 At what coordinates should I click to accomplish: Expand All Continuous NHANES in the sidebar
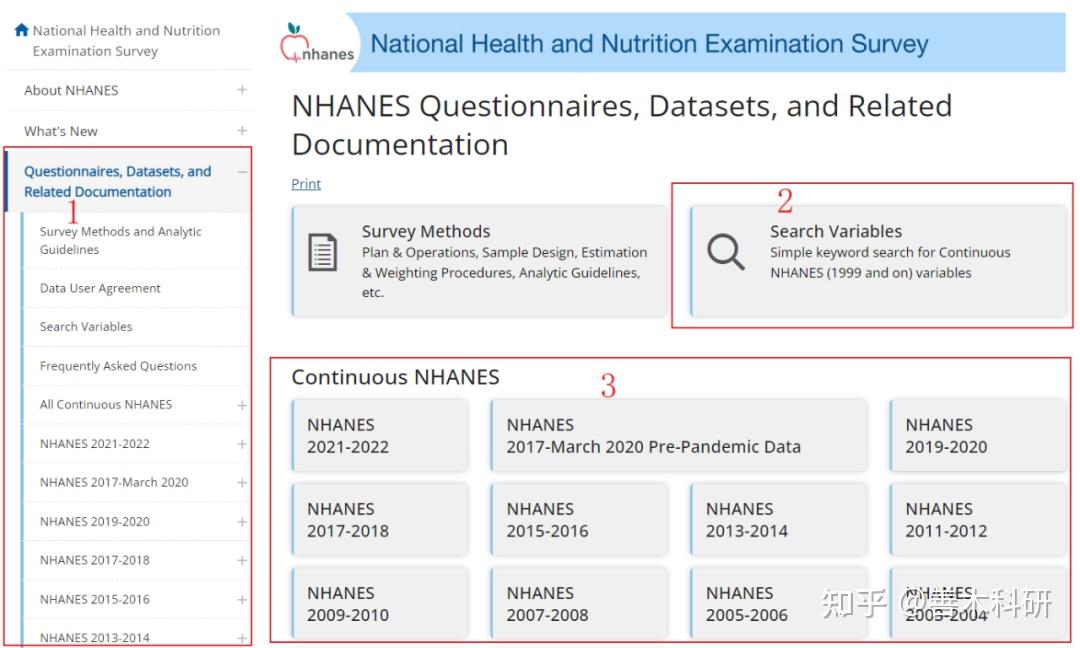(x=240, y=404)
